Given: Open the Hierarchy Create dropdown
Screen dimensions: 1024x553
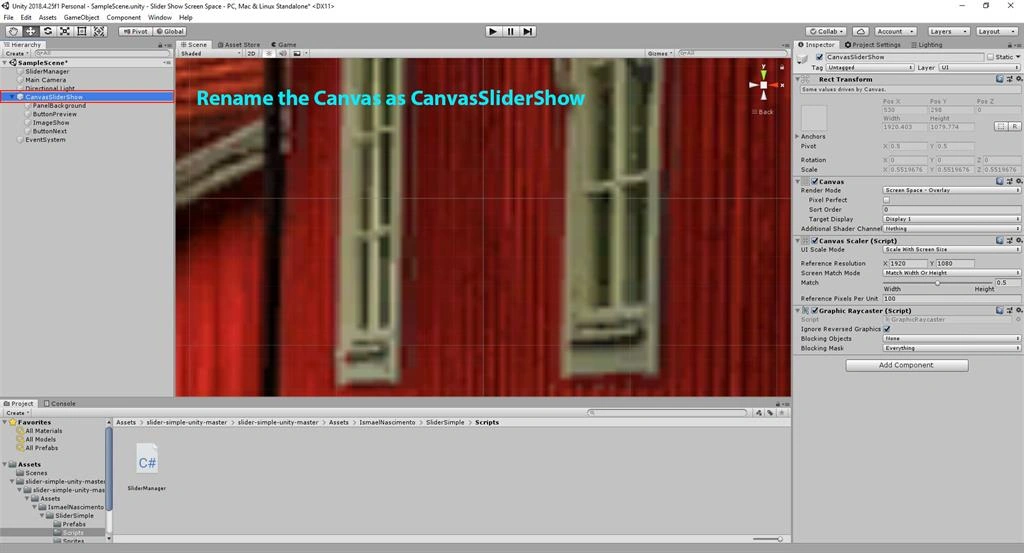Looking at the screenshot, I should pyautogui.click(x=17, y=54).
